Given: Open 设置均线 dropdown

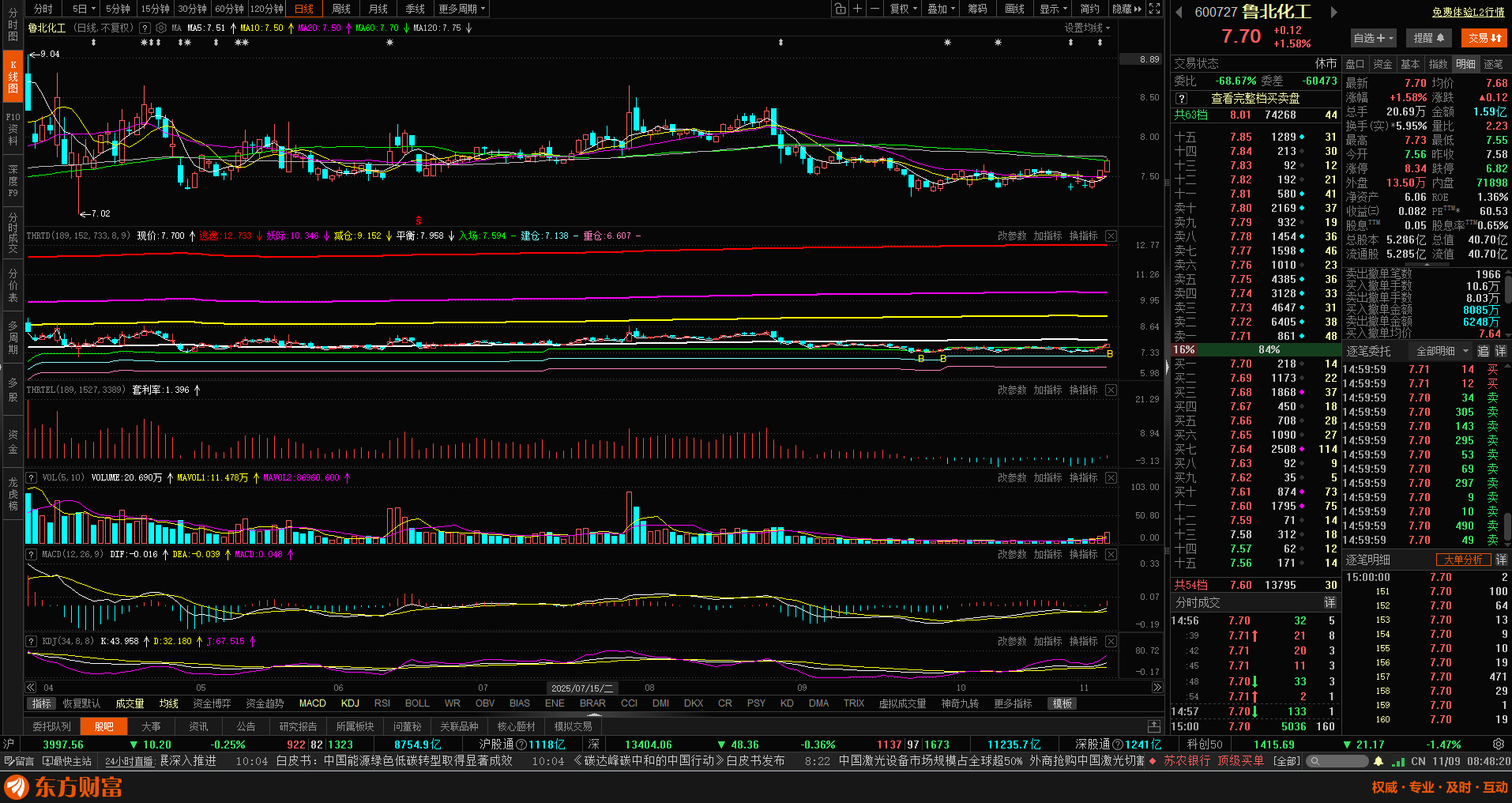Looking at the screenshot, I should pyautogui.click(x=1087, y=28).
